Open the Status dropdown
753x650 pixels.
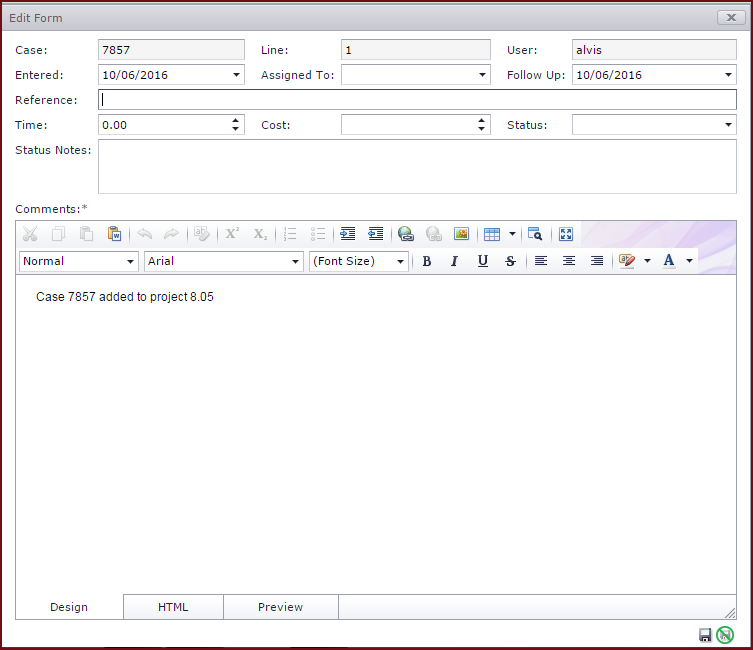click(728, 125)
